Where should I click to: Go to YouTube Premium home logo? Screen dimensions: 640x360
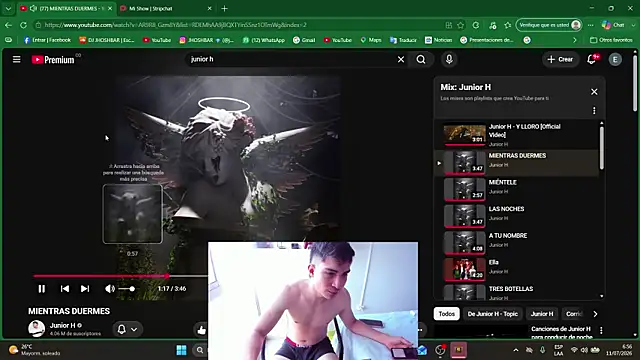click(53, 60)
